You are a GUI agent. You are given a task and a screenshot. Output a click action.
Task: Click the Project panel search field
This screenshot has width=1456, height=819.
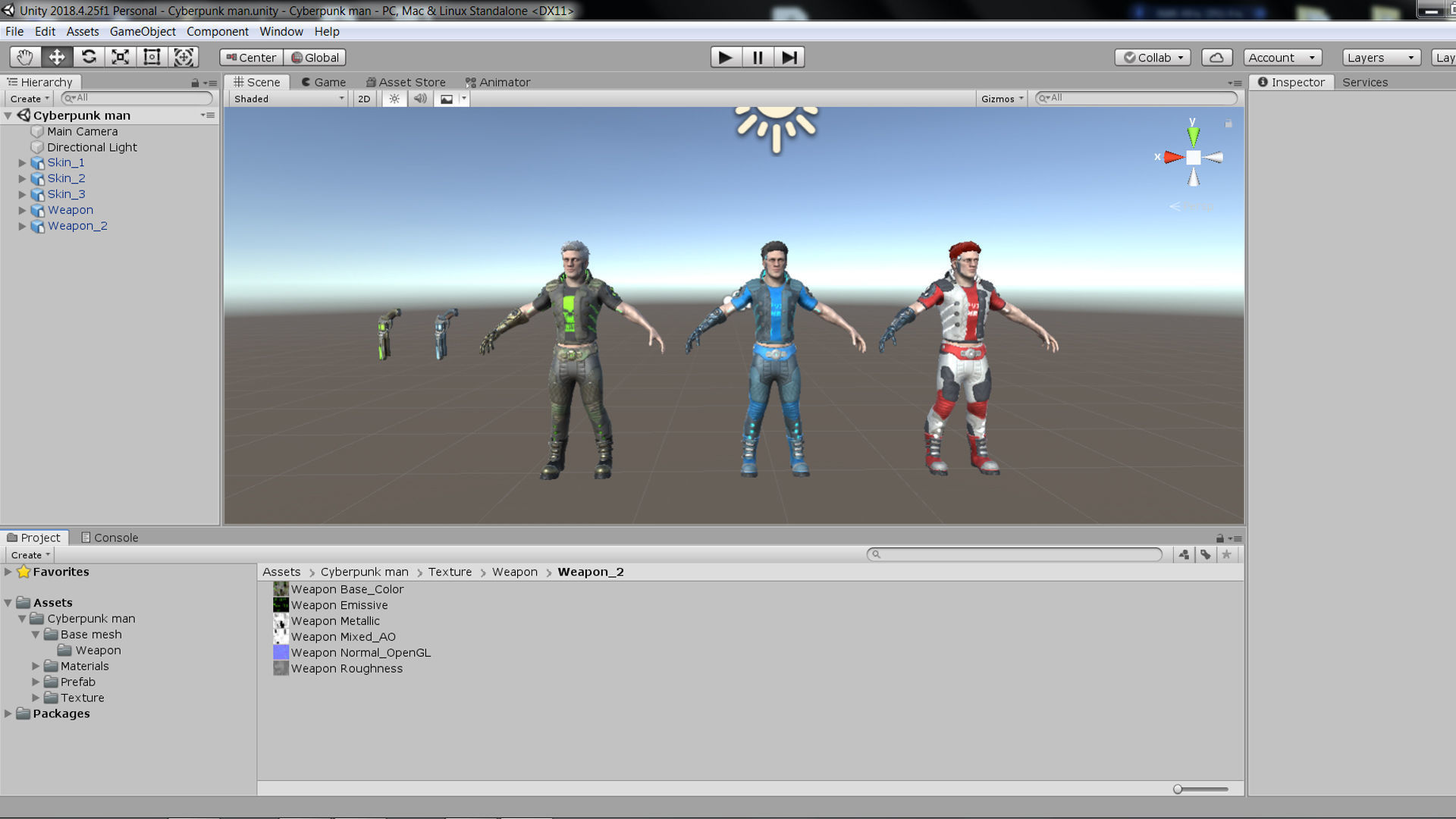click(x=1015, y=554)
